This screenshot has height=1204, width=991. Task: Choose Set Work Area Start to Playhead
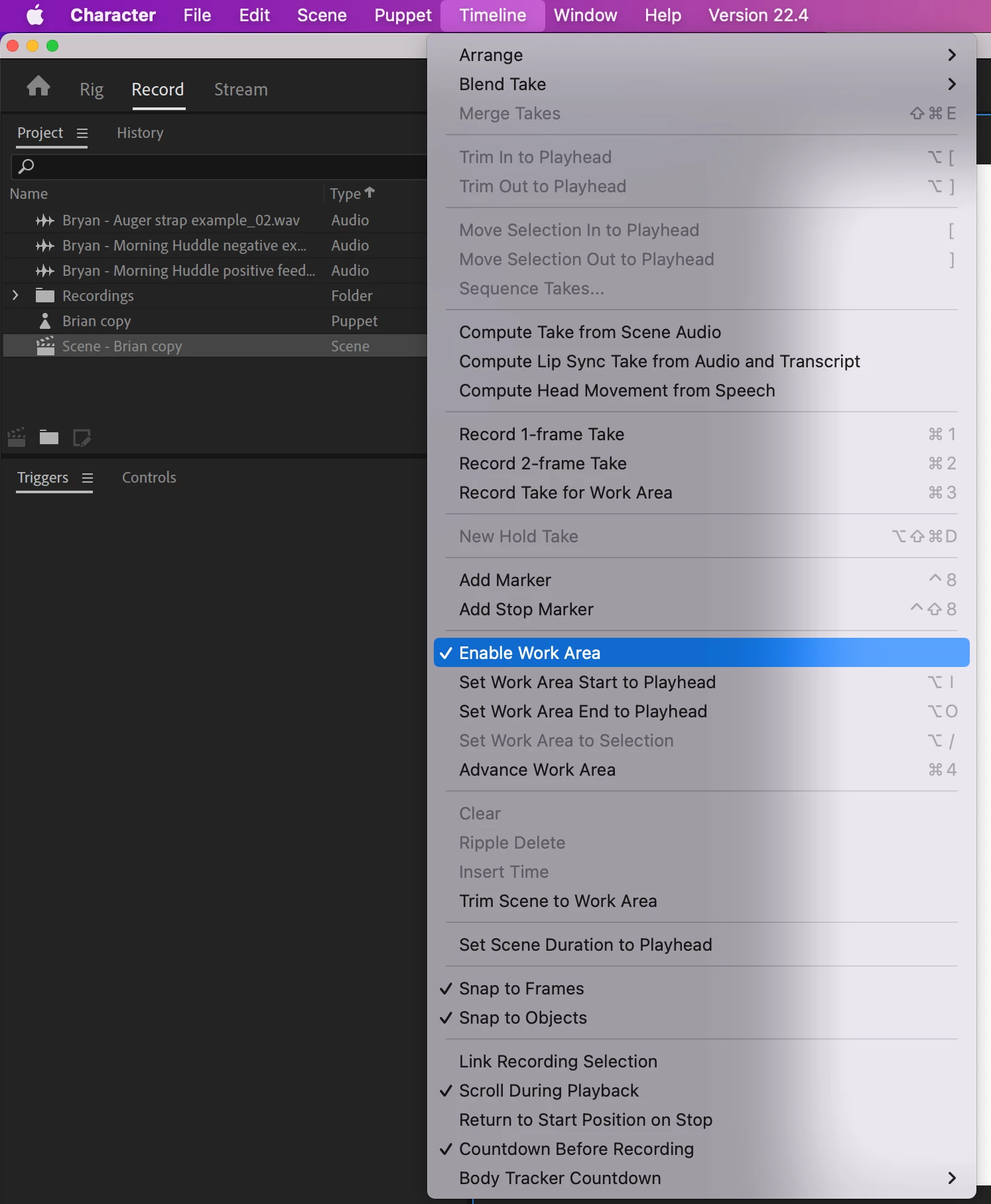coord(701,682)
